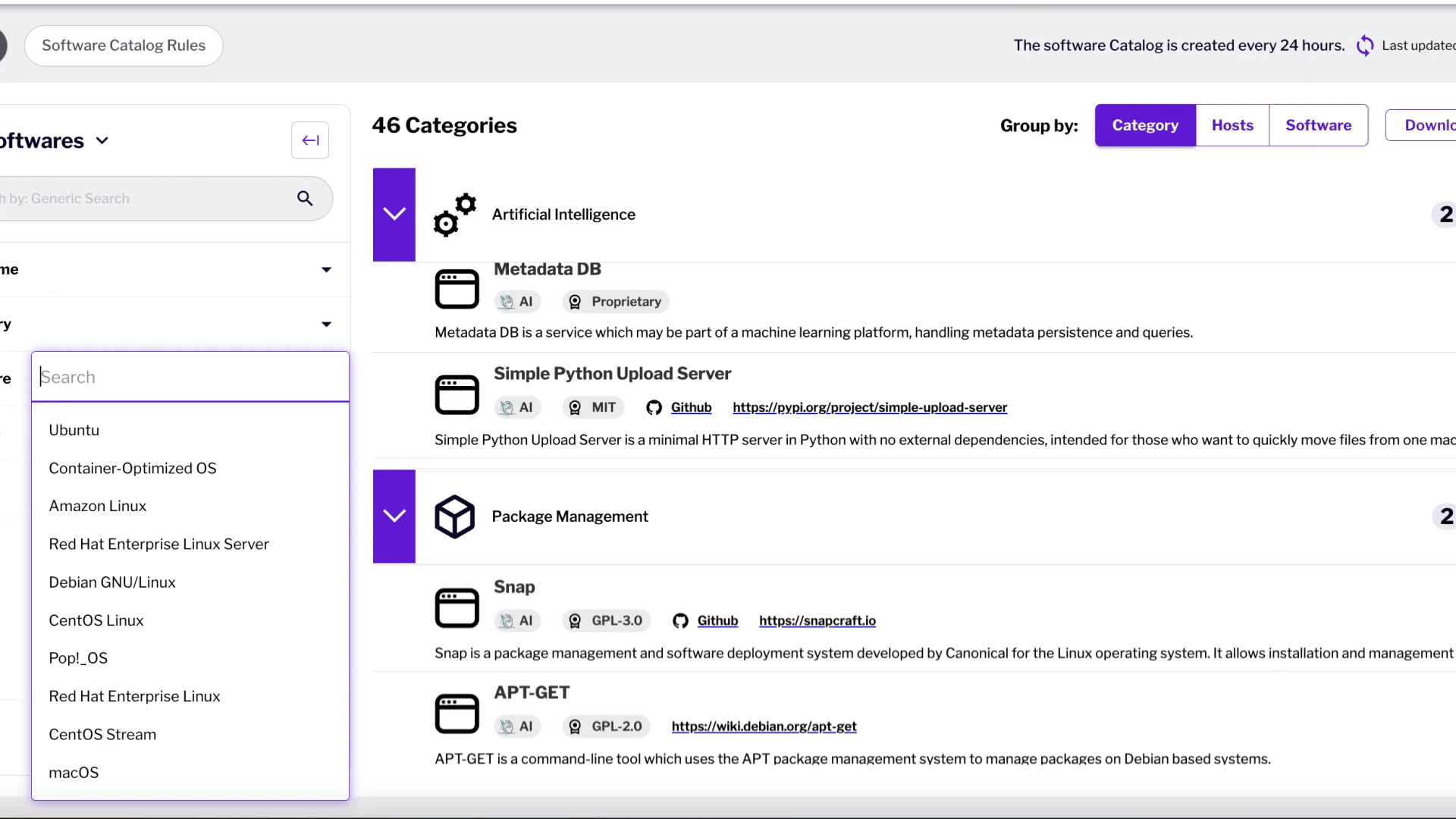Click the Metadata DB application icon

coord(457,289)
